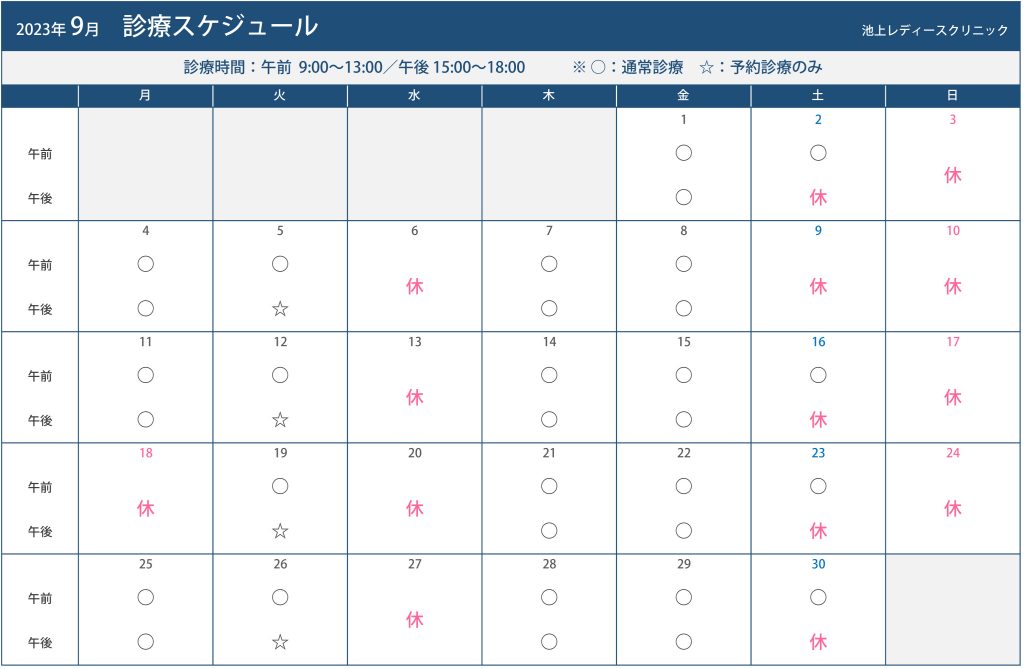Click the star on September 5 afternoon
1024x669 pixels.
(280, 308)
